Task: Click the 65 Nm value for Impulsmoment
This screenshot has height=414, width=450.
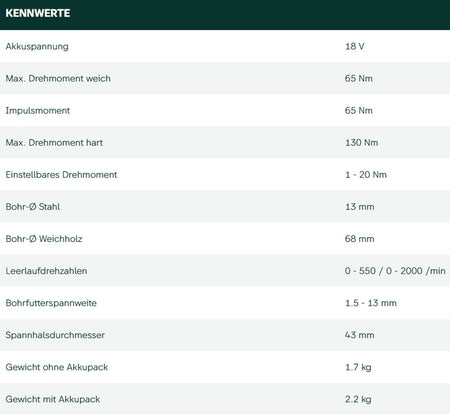Action: [x=359, y=110]
